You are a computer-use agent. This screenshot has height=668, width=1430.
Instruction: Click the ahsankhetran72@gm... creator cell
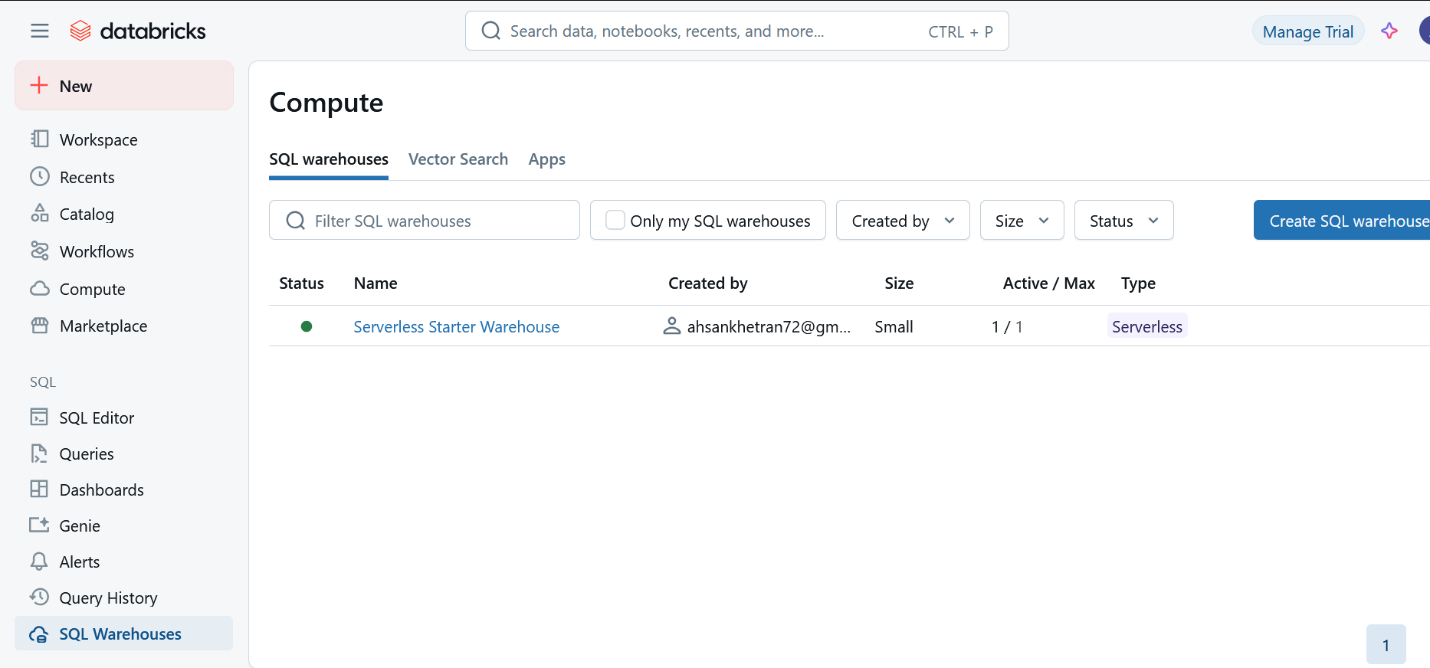758,327
